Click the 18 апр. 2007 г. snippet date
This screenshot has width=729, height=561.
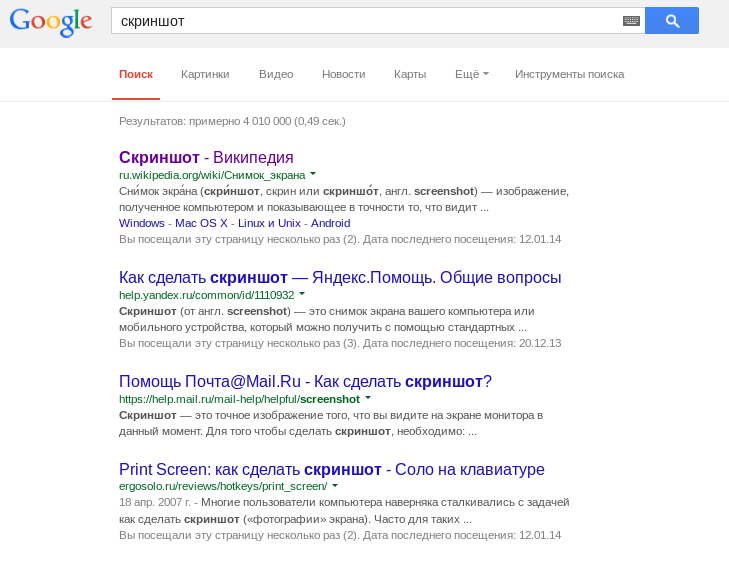coord(155,502)
